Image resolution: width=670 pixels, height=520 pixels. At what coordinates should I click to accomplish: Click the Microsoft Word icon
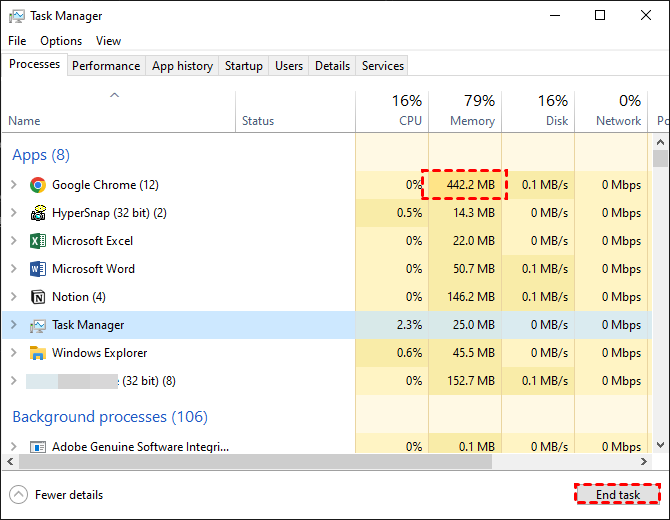click(38, 269)
